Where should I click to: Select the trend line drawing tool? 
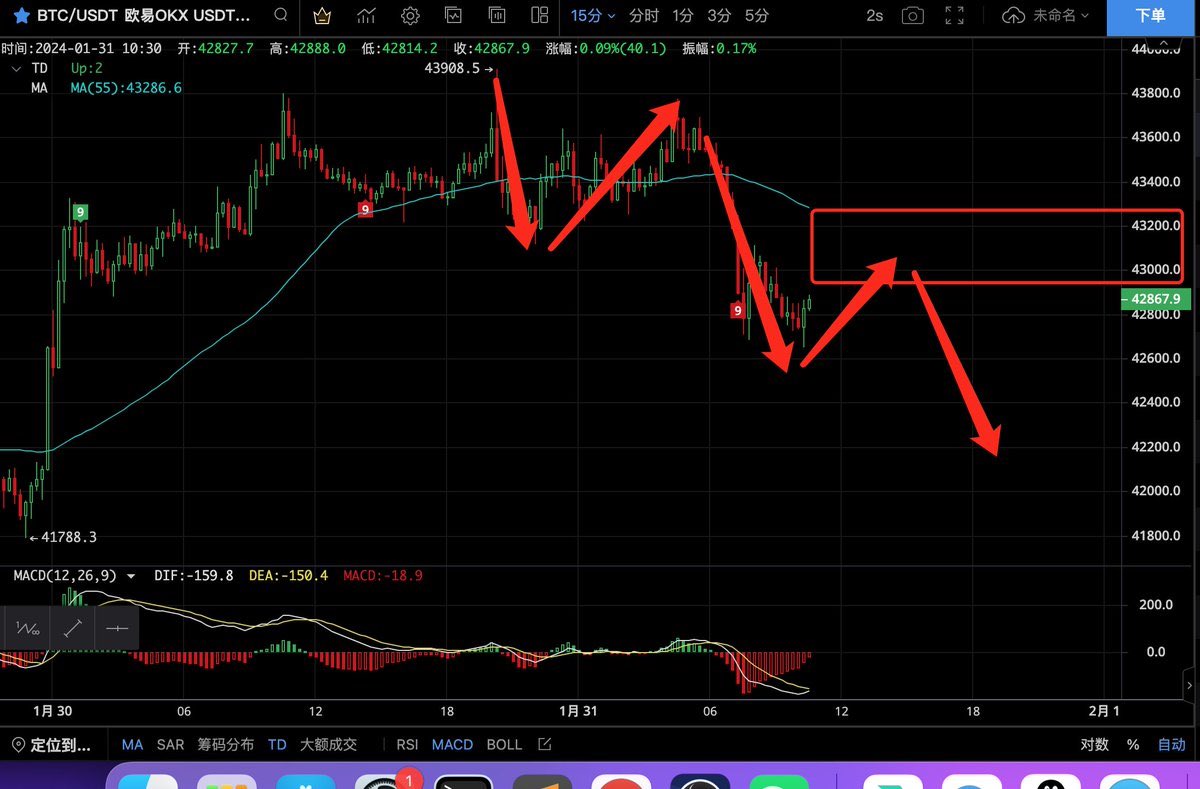pyautogui.click(x=72, y=628)
